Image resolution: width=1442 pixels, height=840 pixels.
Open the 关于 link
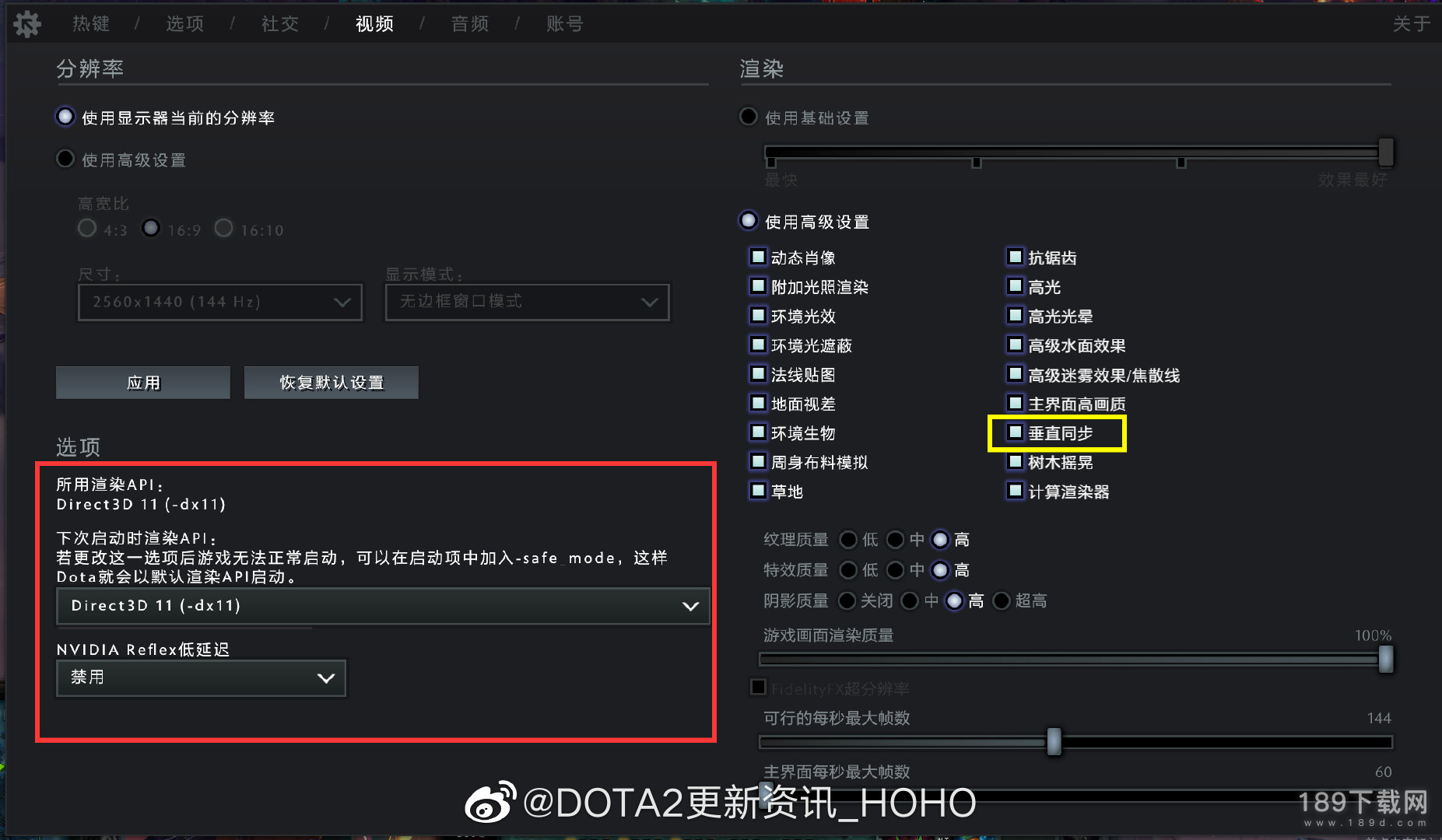point(1412,24)
